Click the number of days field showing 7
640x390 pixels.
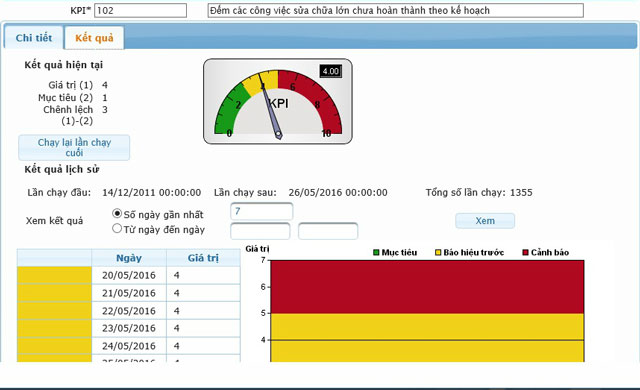tap(262, 211)
